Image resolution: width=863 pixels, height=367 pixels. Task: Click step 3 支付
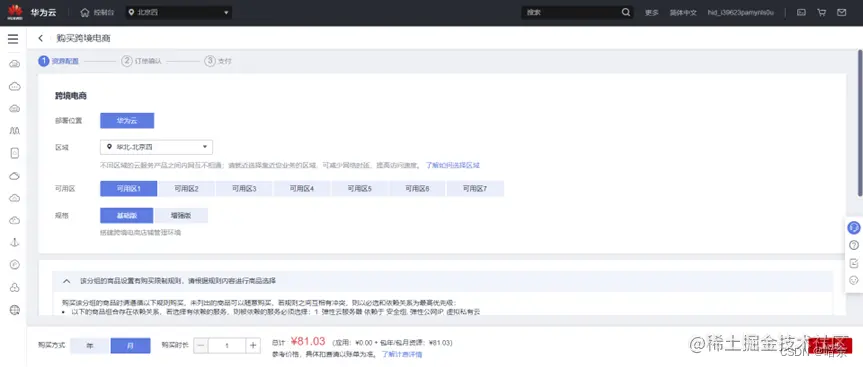(218, 61)
